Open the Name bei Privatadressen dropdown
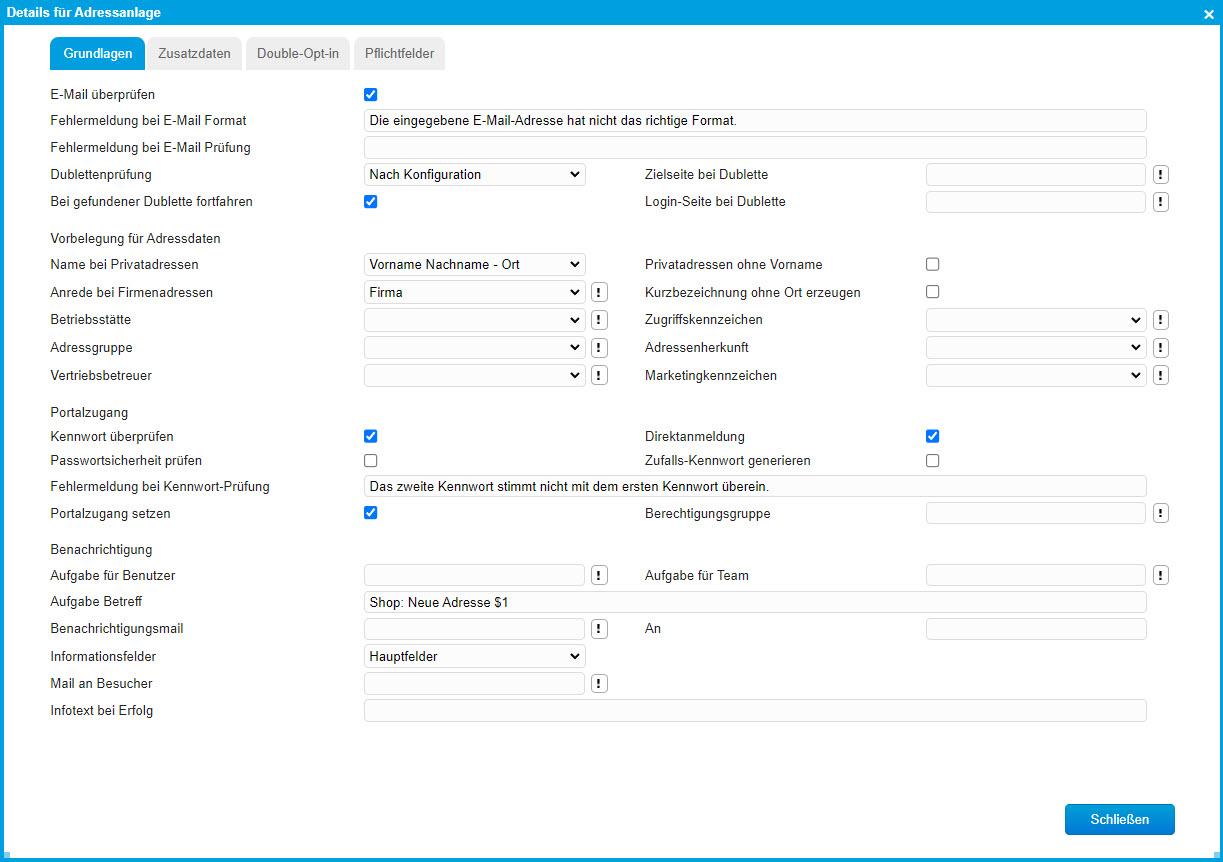Screen dimensions: 1223x862 (474, 265)
